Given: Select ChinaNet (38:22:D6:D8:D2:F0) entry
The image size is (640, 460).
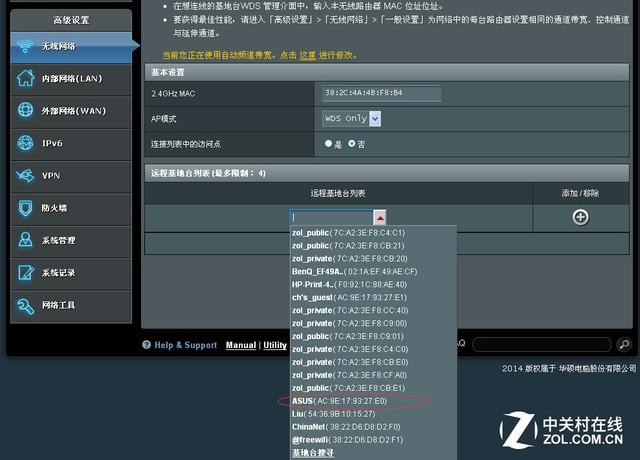Looking at the screenshot, I should tap(346, 427).
